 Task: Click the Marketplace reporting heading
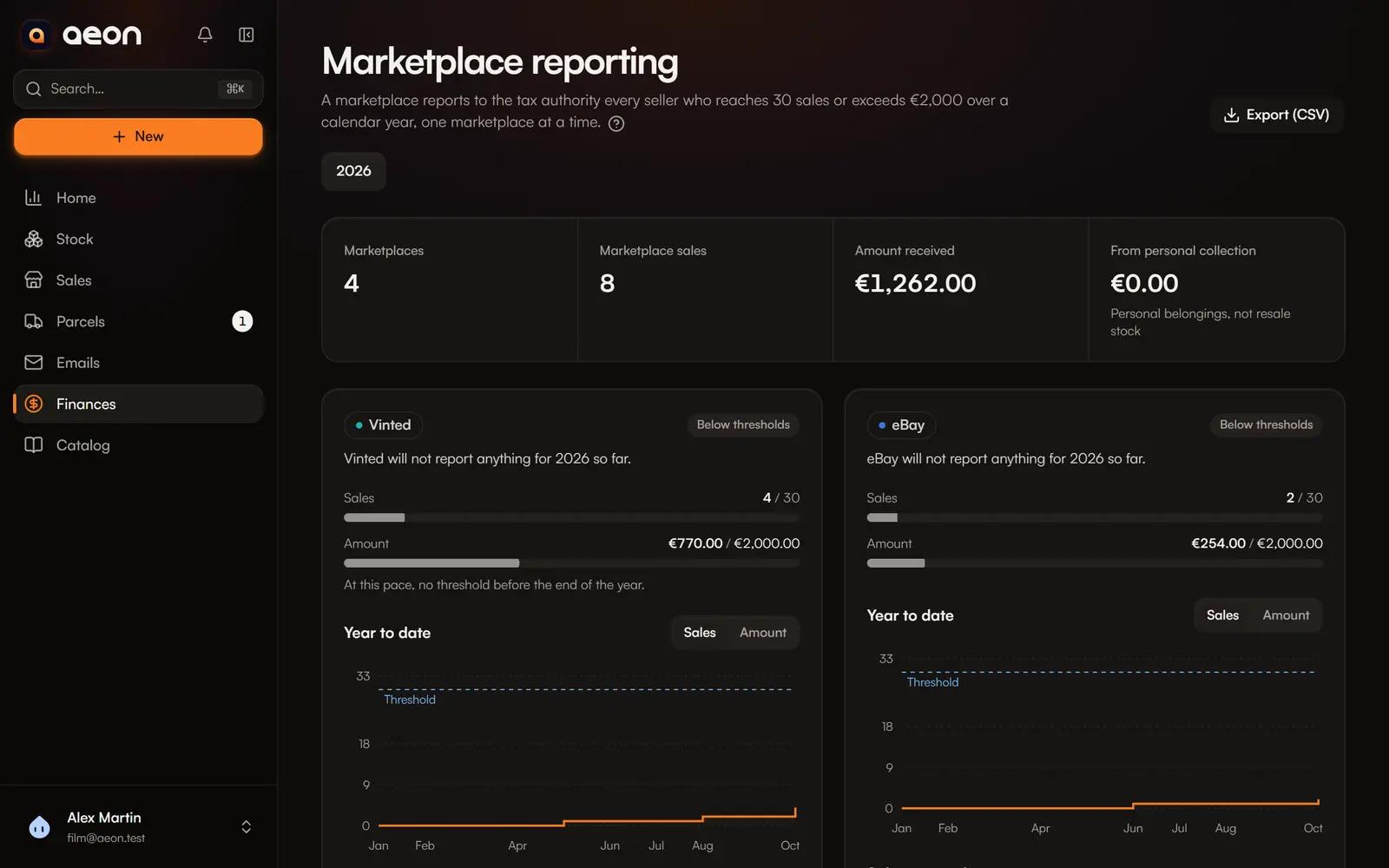pos(500,62)
